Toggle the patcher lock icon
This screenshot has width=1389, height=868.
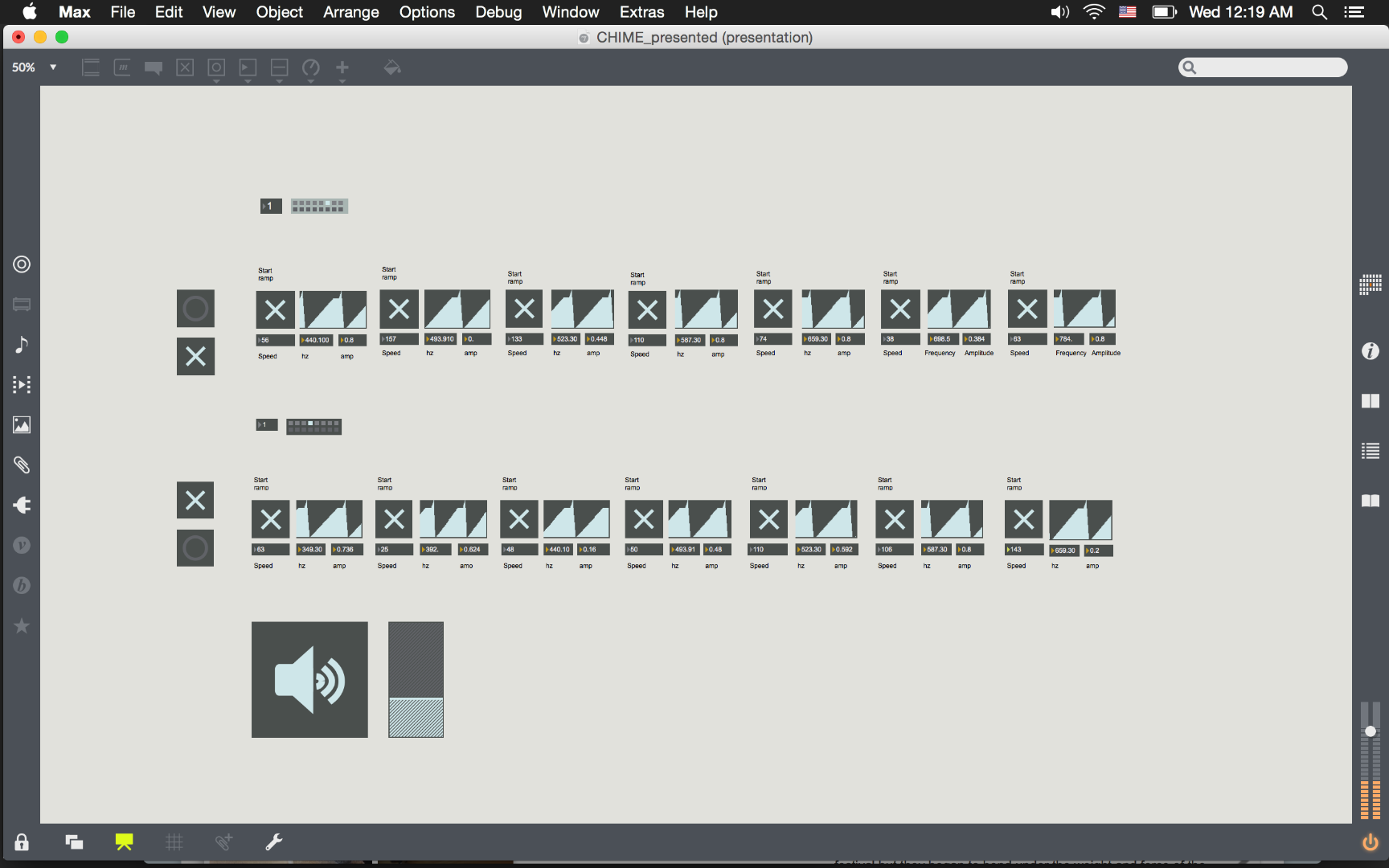tap(22, 842)
